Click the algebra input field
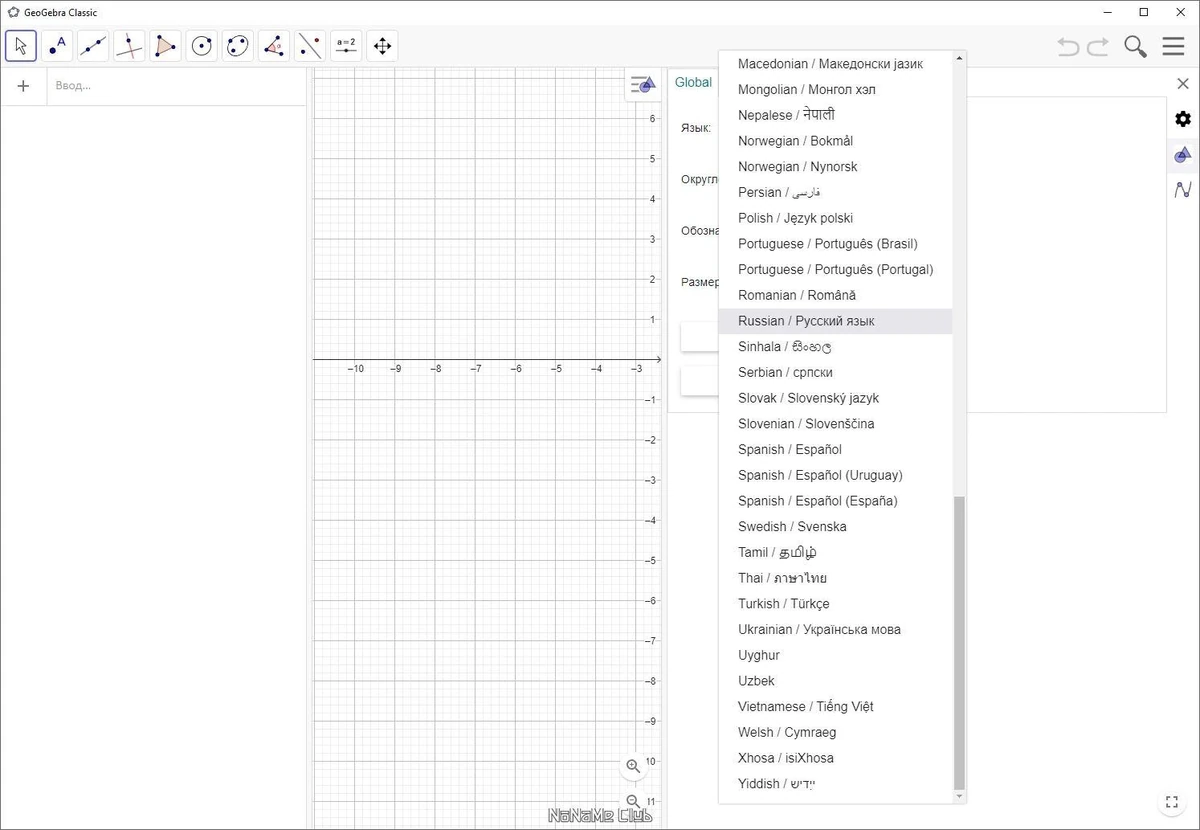 click(176, 86)
